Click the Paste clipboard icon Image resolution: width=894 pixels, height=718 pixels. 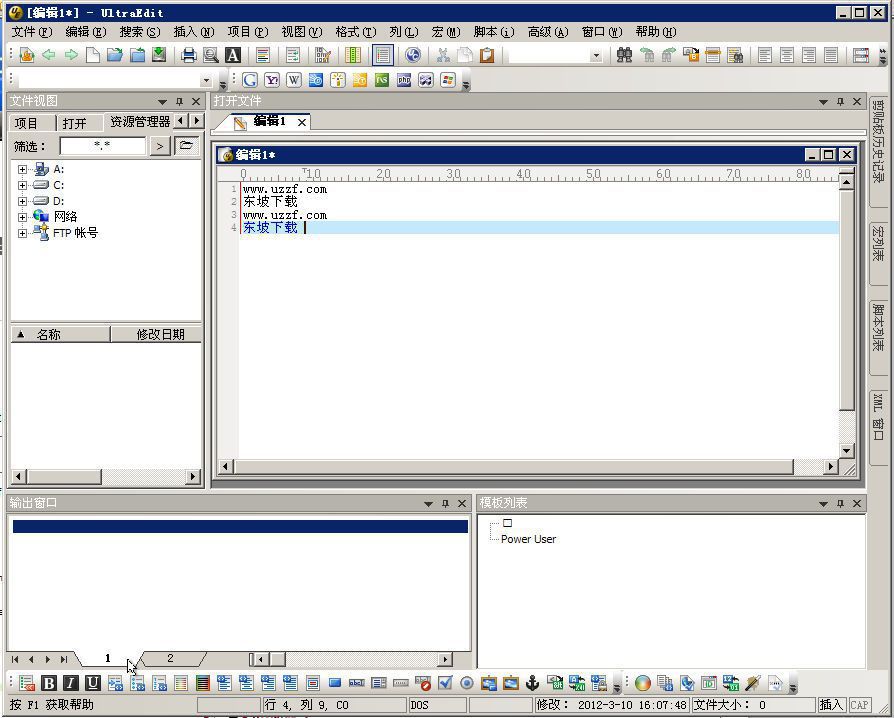[x=487, y=55]
